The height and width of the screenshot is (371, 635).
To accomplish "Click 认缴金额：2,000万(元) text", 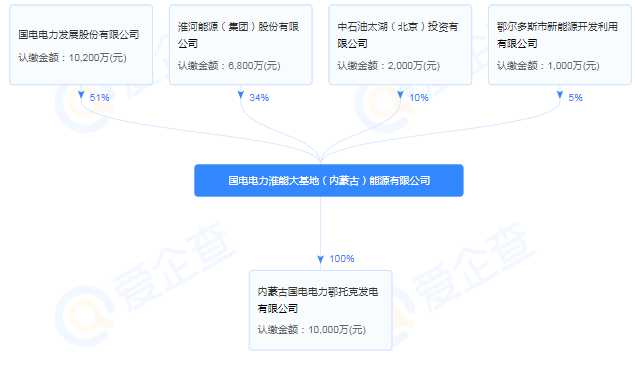I will coord(389,66).
